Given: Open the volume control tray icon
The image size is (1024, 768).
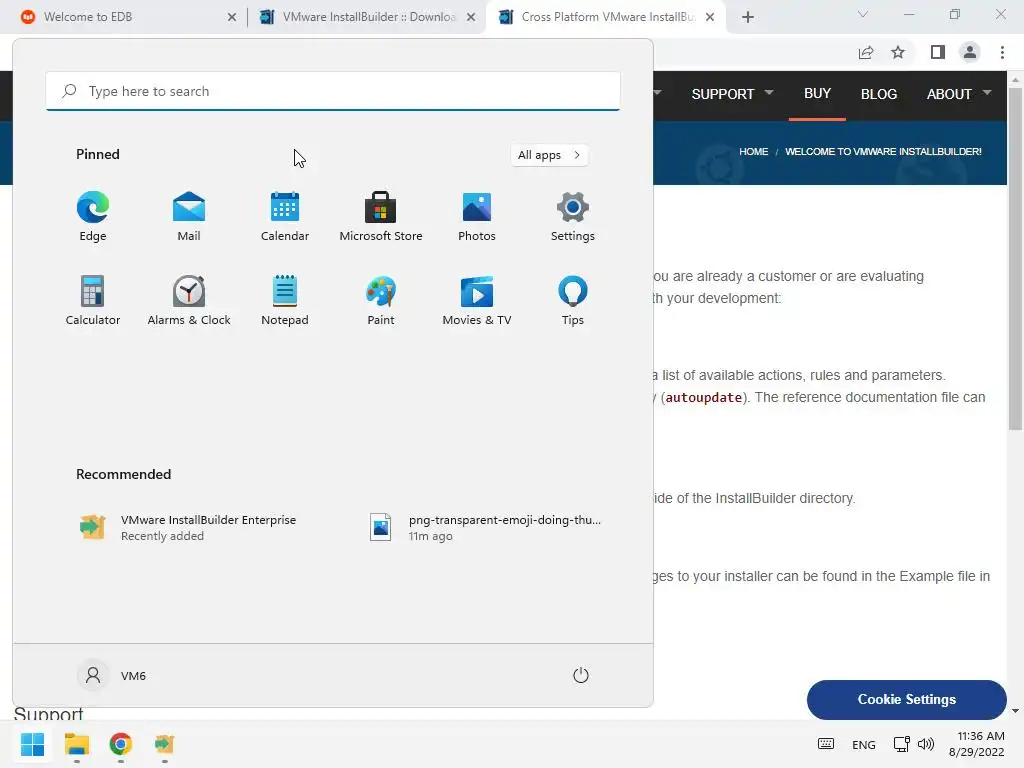Looking at the screenshot, I should pyautogui.click(x=926, y=744).
